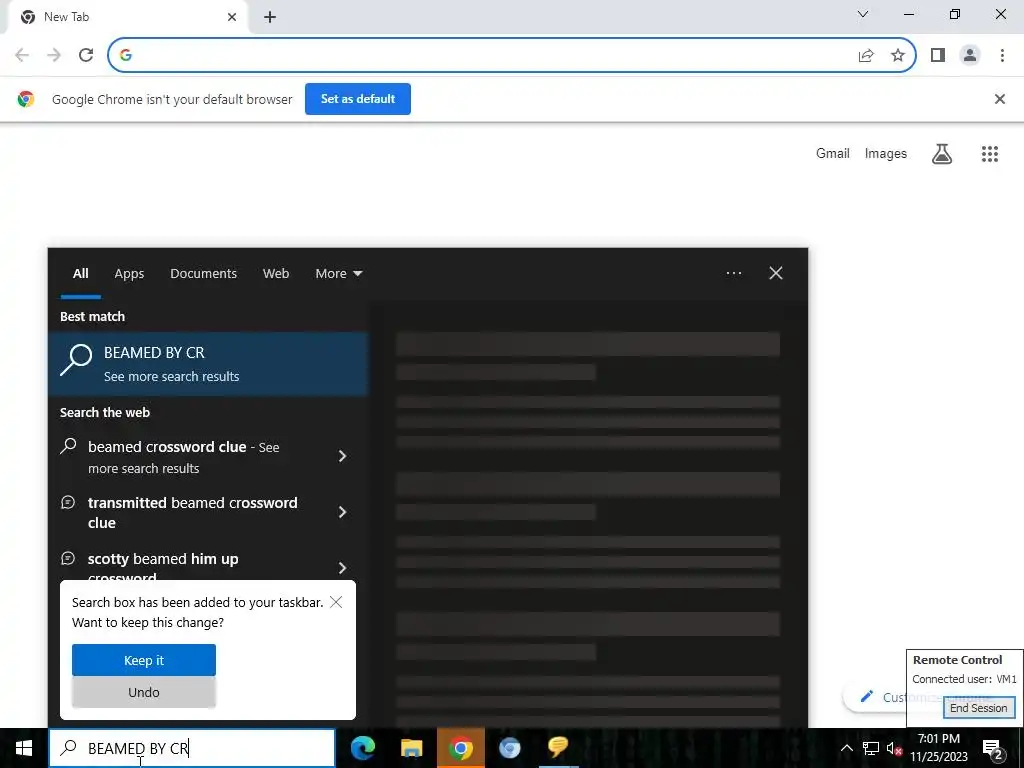Click the taskbar search input
This screenshot has width=1024, height=768.
pos(192,748)
